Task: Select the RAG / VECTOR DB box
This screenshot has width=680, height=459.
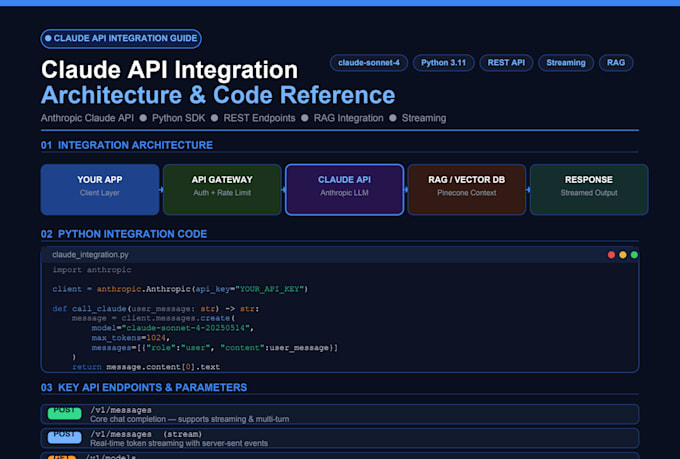Action: (x=467, y=190)
